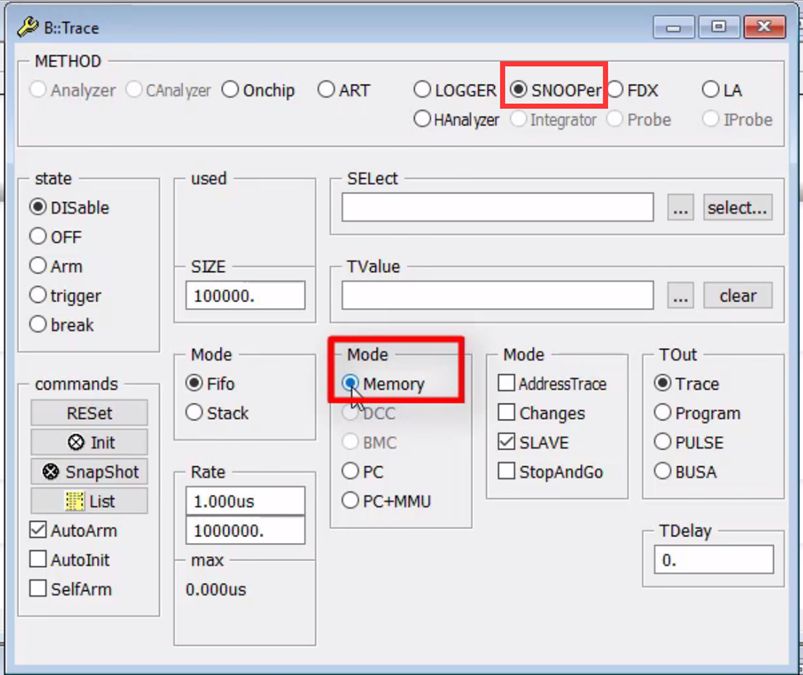This screenshot has width=803, height=675.
Task: Set trace state to Arm
Action: click(38, 266)
